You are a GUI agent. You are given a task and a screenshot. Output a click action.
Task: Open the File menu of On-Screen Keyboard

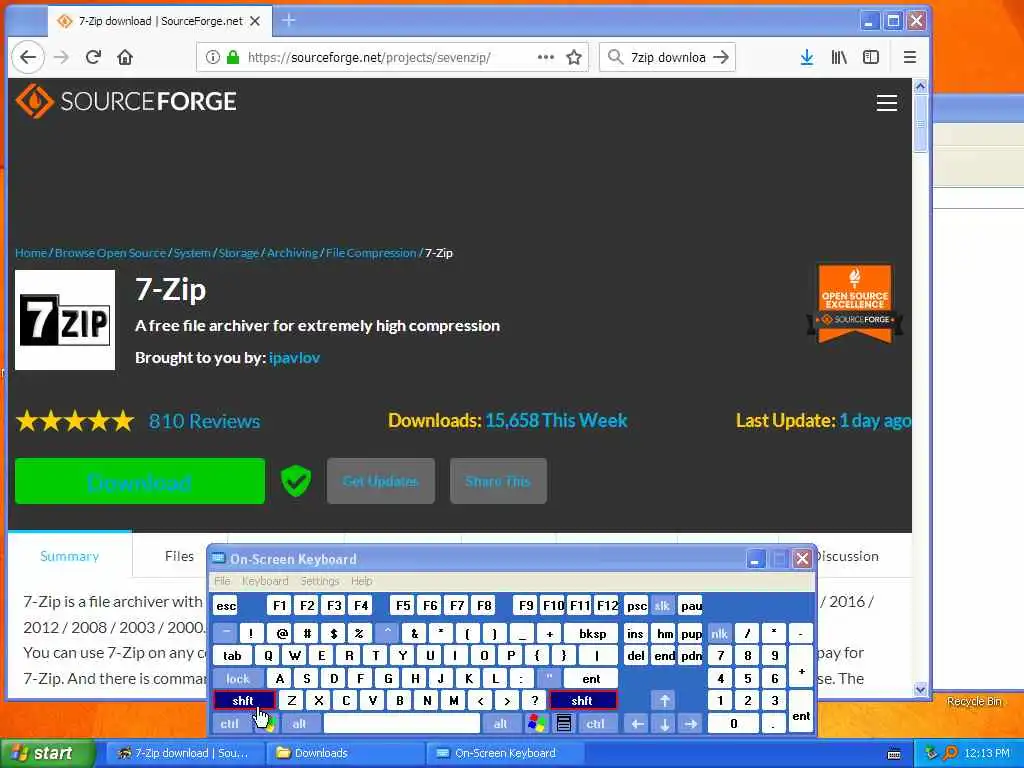tap(222, 581)
